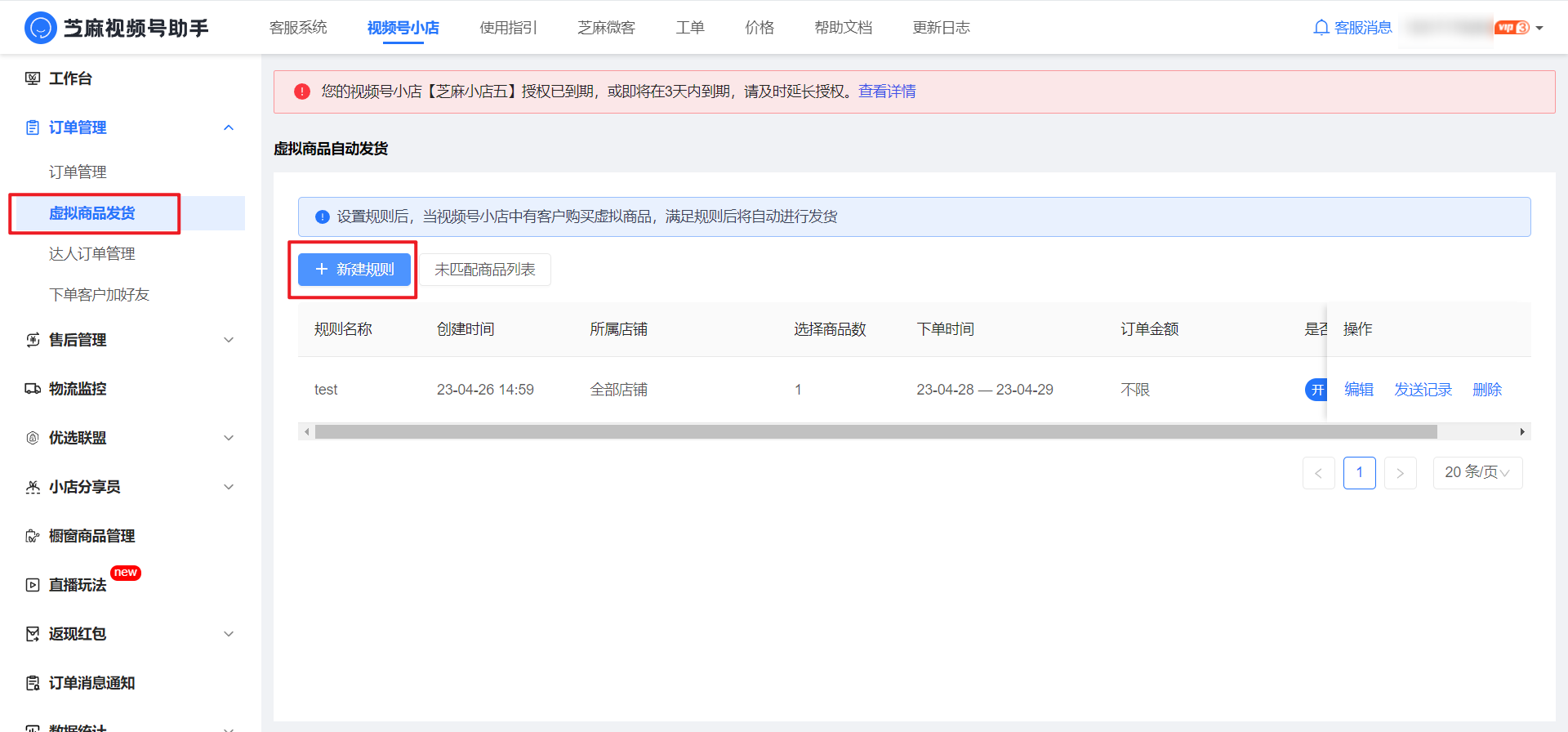Screen dimensions: 1568x732
Task: Open 工作台 in sidebar
Action: (70, 78)
